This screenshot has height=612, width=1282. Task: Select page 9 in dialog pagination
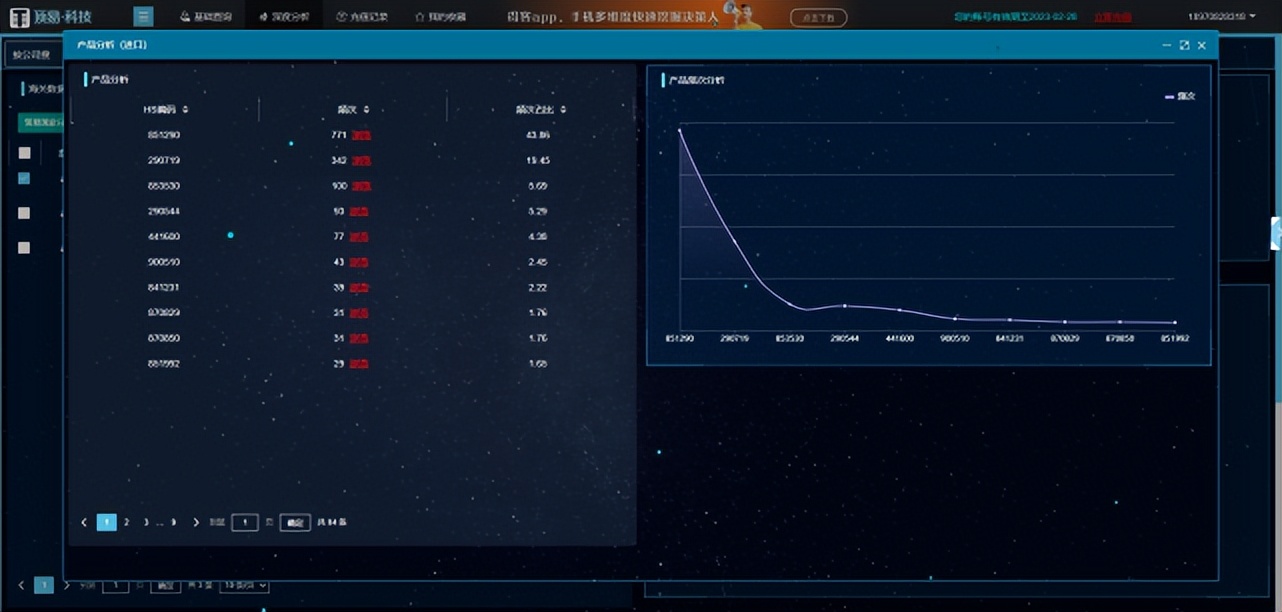(174, 522)
